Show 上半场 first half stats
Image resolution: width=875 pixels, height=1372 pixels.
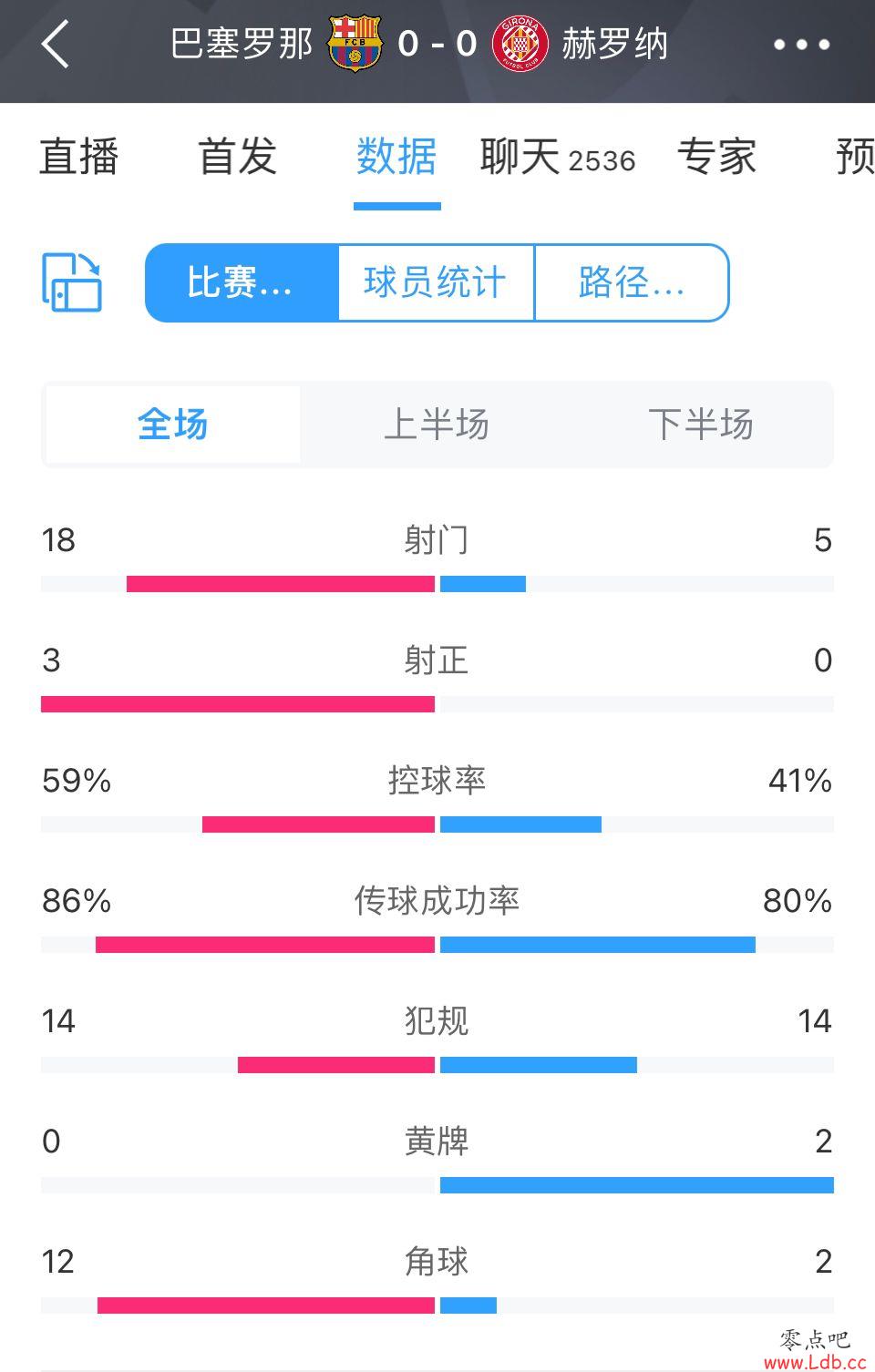437,425
